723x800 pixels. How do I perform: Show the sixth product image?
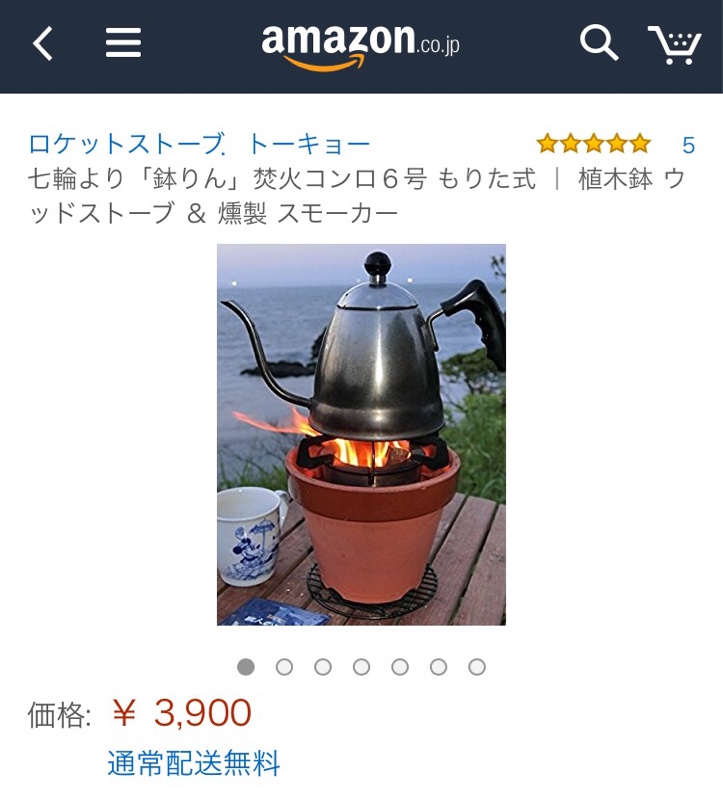438,667
